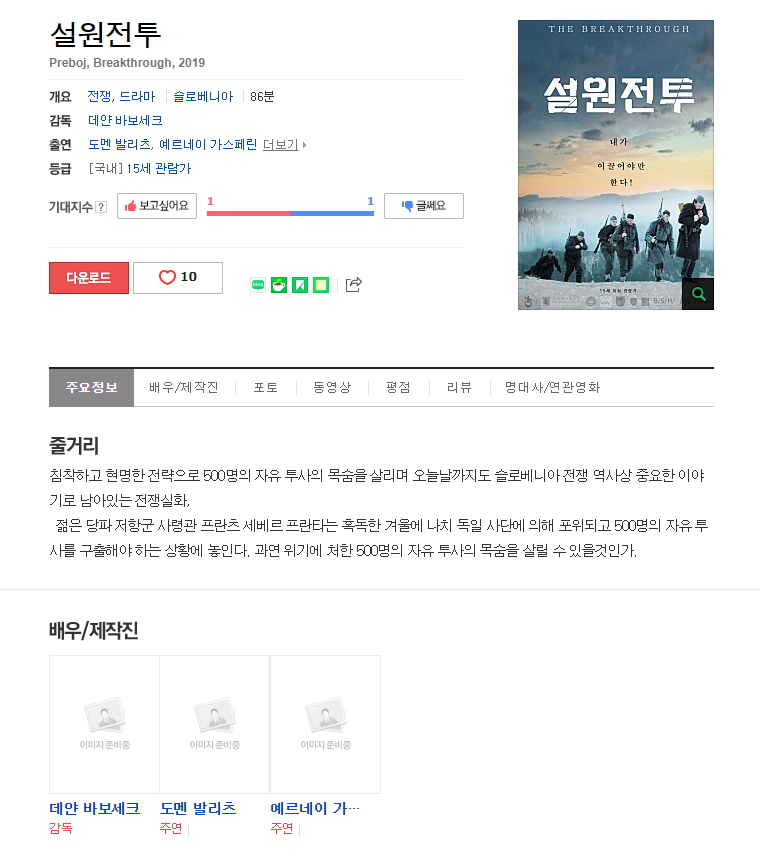Select the 명대사/연관영화 tab
Viewport: 760px width, 864px height.
tap(552, 387)
